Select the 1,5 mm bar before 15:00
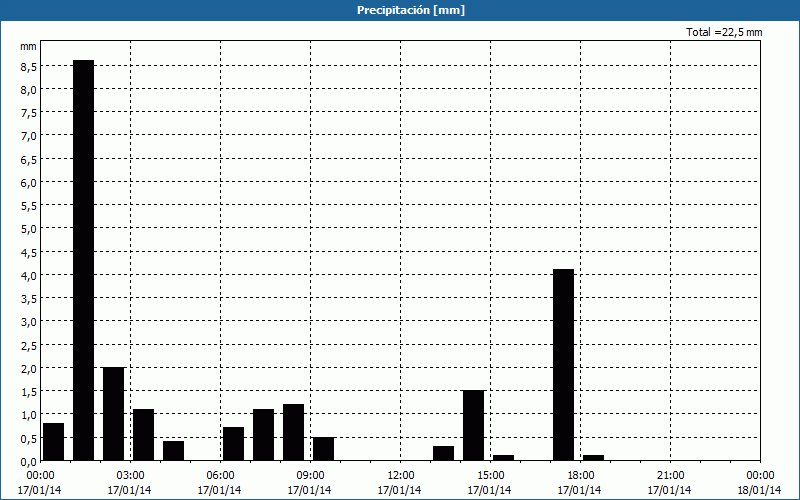 click(473, 426)
